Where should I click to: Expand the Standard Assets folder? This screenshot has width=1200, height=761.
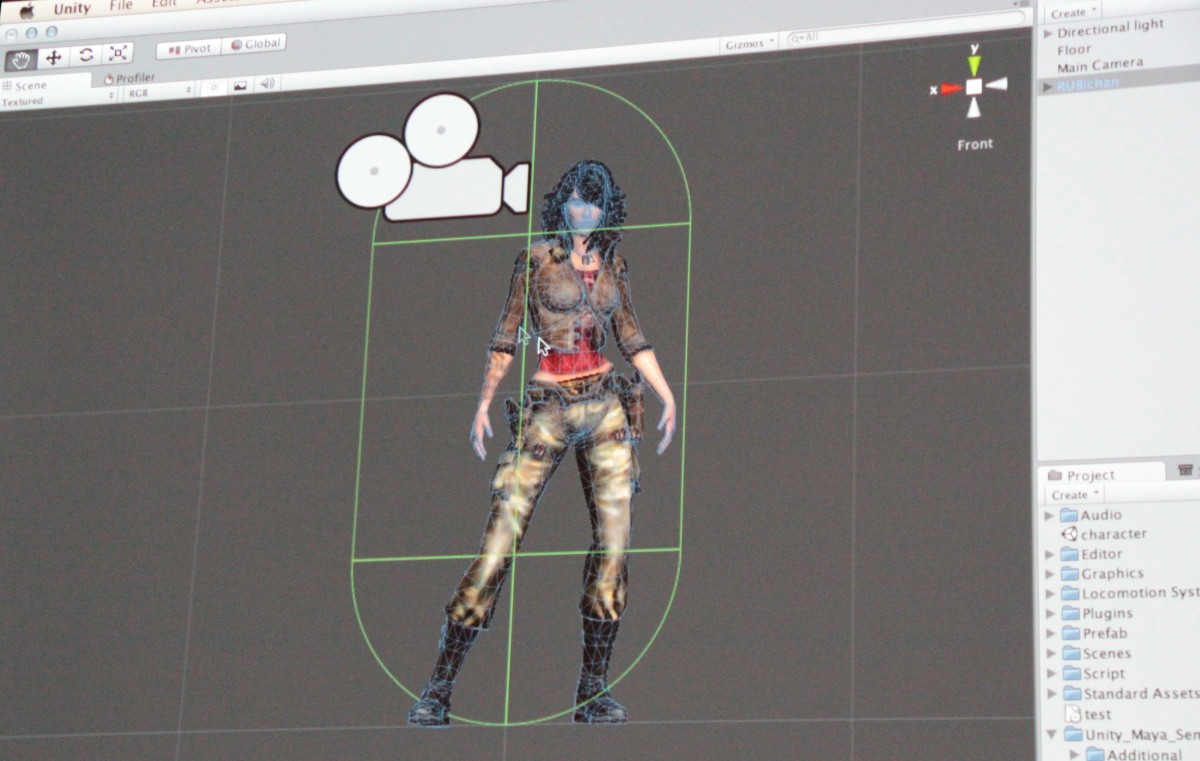pyautogui.click(x=1051, y=694)
